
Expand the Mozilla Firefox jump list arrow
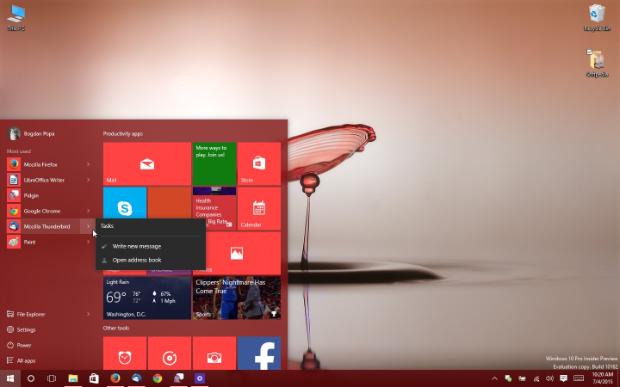pyautogui.click(x=88, y=164)
